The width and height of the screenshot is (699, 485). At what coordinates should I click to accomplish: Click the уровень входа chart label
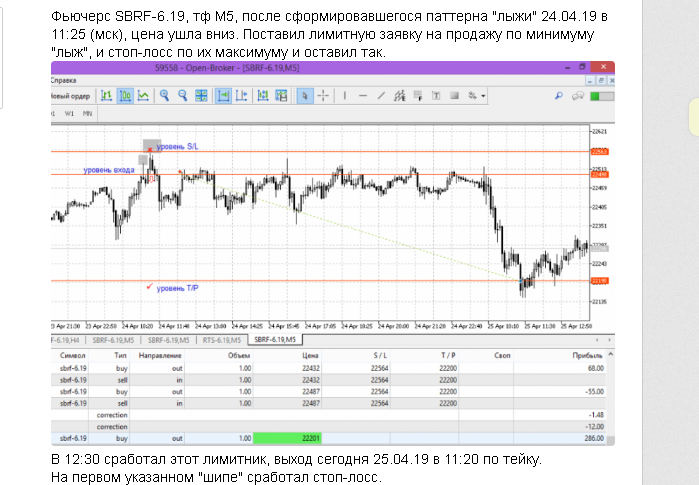pyautogui.click(x=109, y=170)
